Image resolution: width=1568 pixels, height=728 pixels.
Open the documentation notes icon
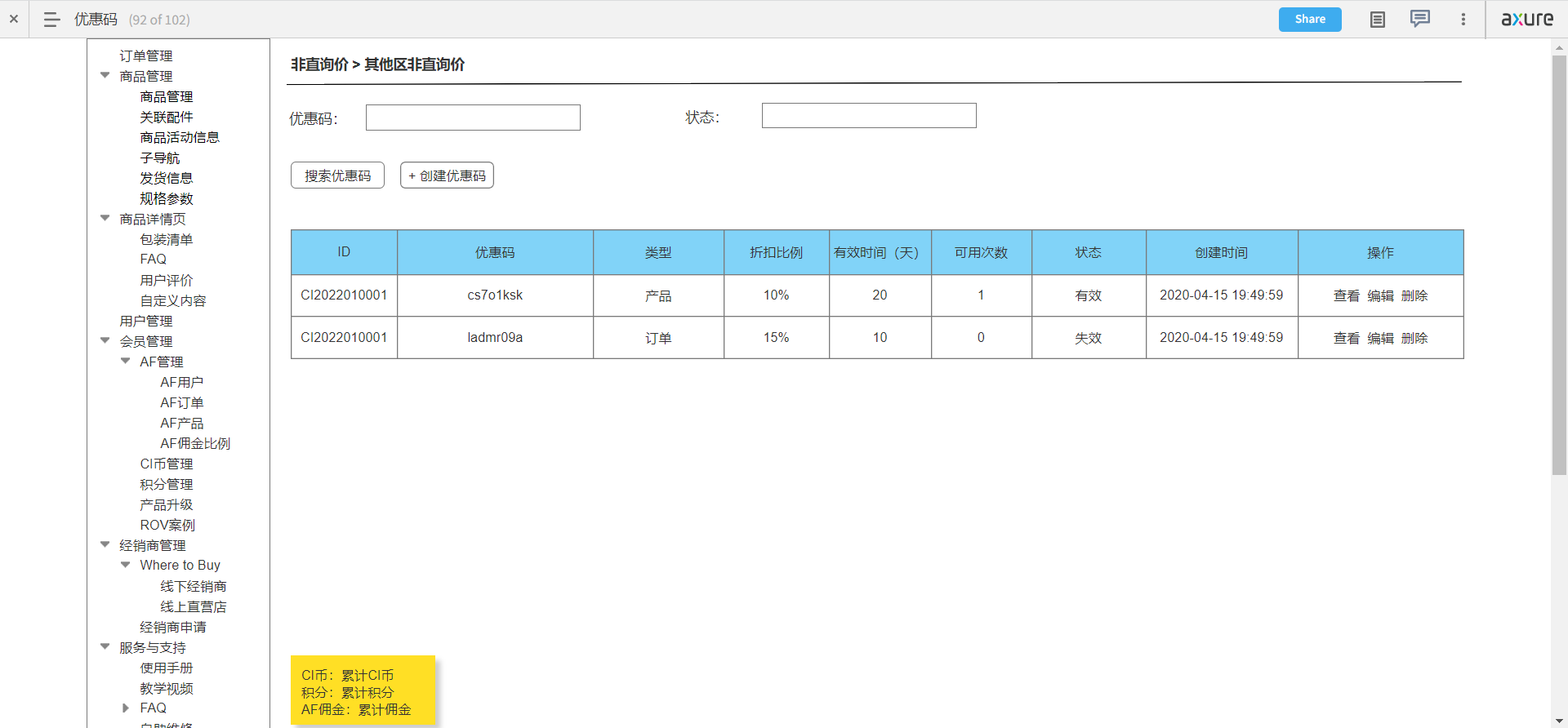pos(1377,20)
